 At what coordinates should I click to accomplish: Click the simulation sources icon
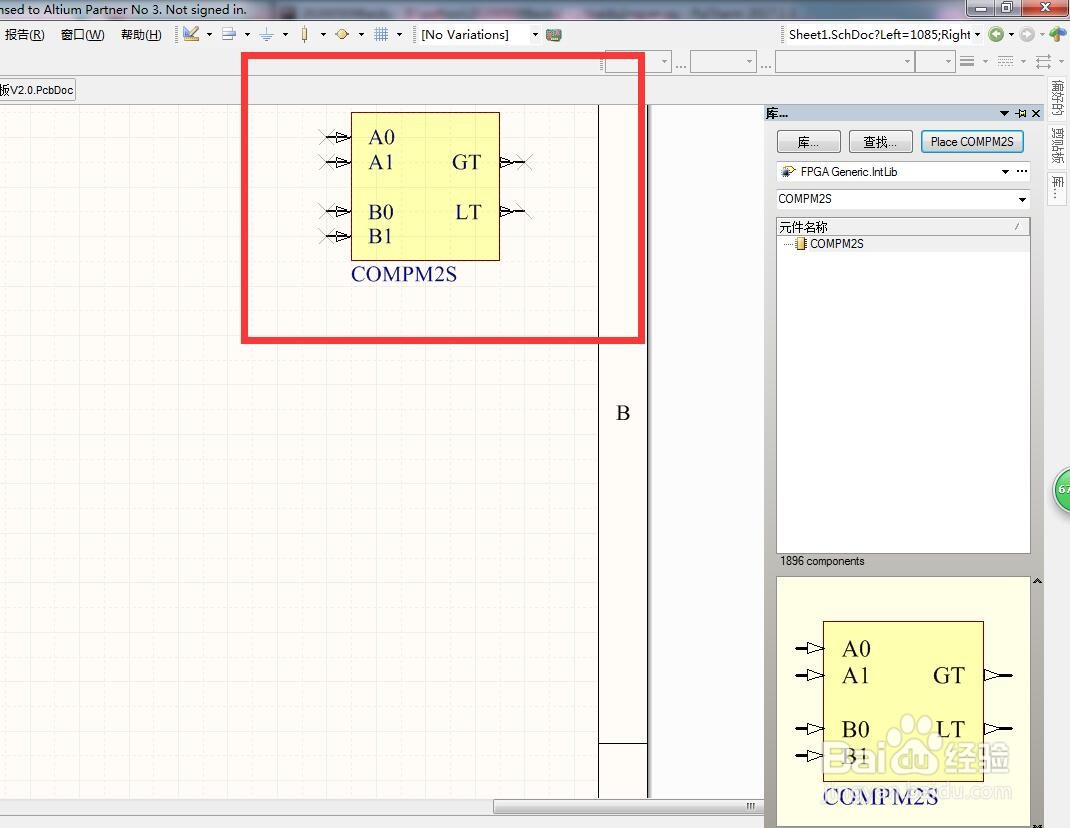point(343,34)
